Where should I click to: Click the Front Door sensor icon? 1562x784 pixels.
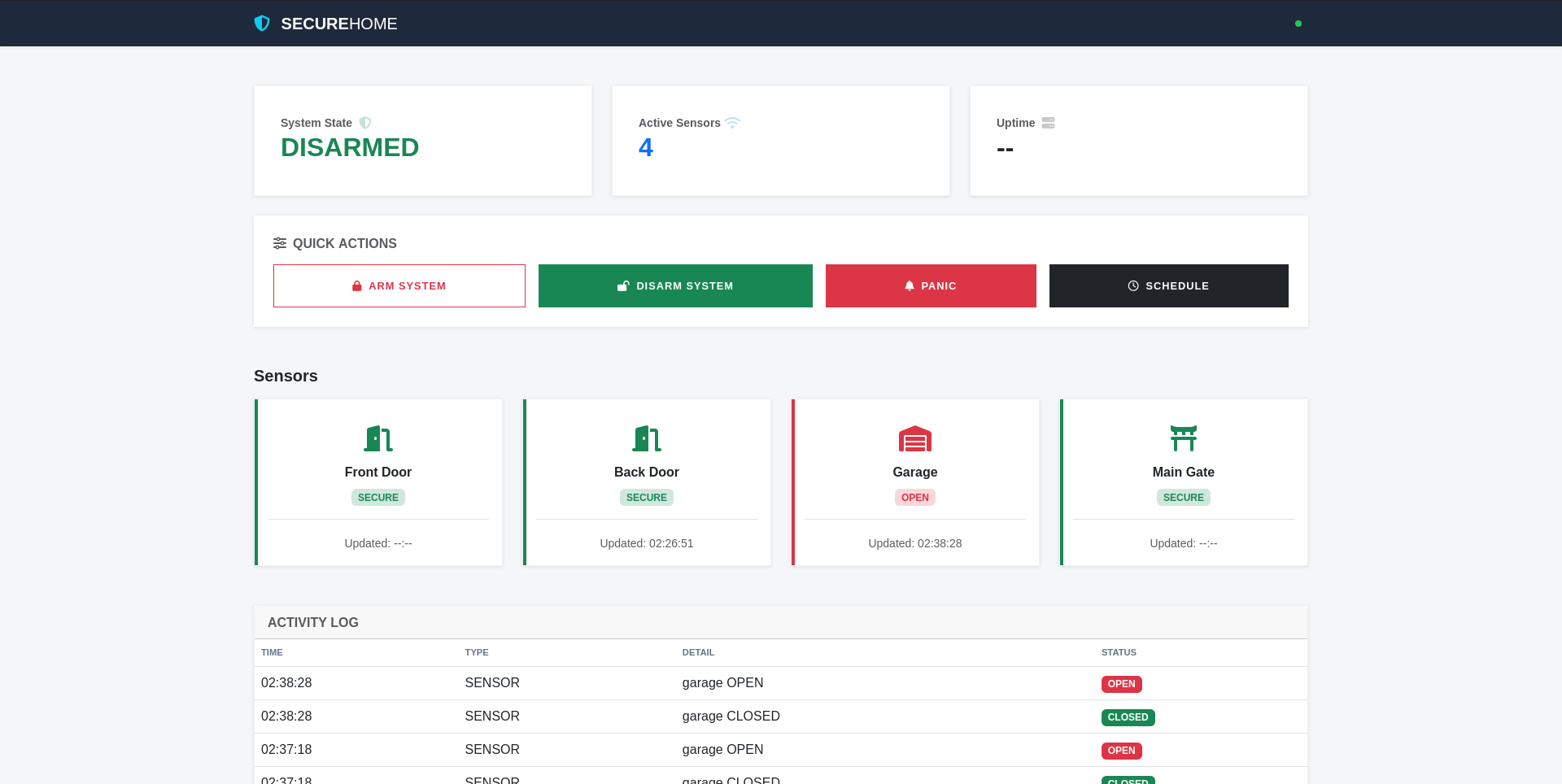[x=377, y=438]
